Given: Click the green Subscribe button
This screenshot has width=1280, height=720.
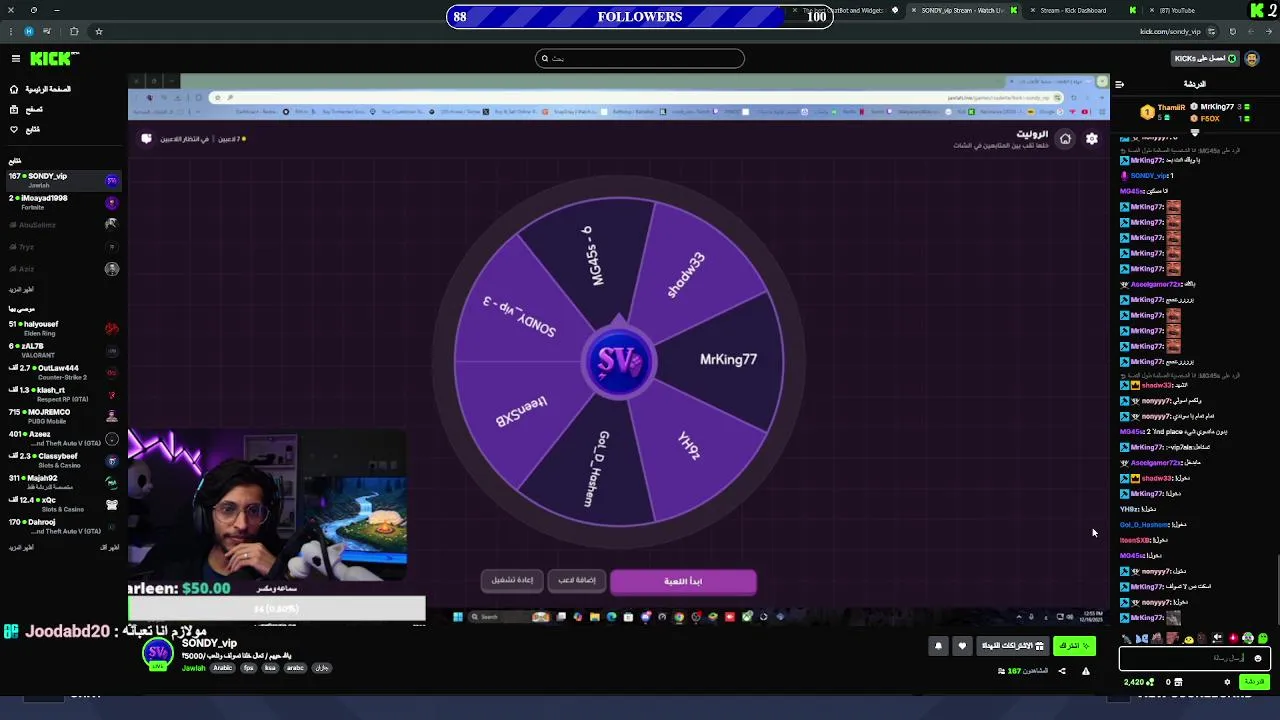Looking at the screenshot, I should [1074, 646].
